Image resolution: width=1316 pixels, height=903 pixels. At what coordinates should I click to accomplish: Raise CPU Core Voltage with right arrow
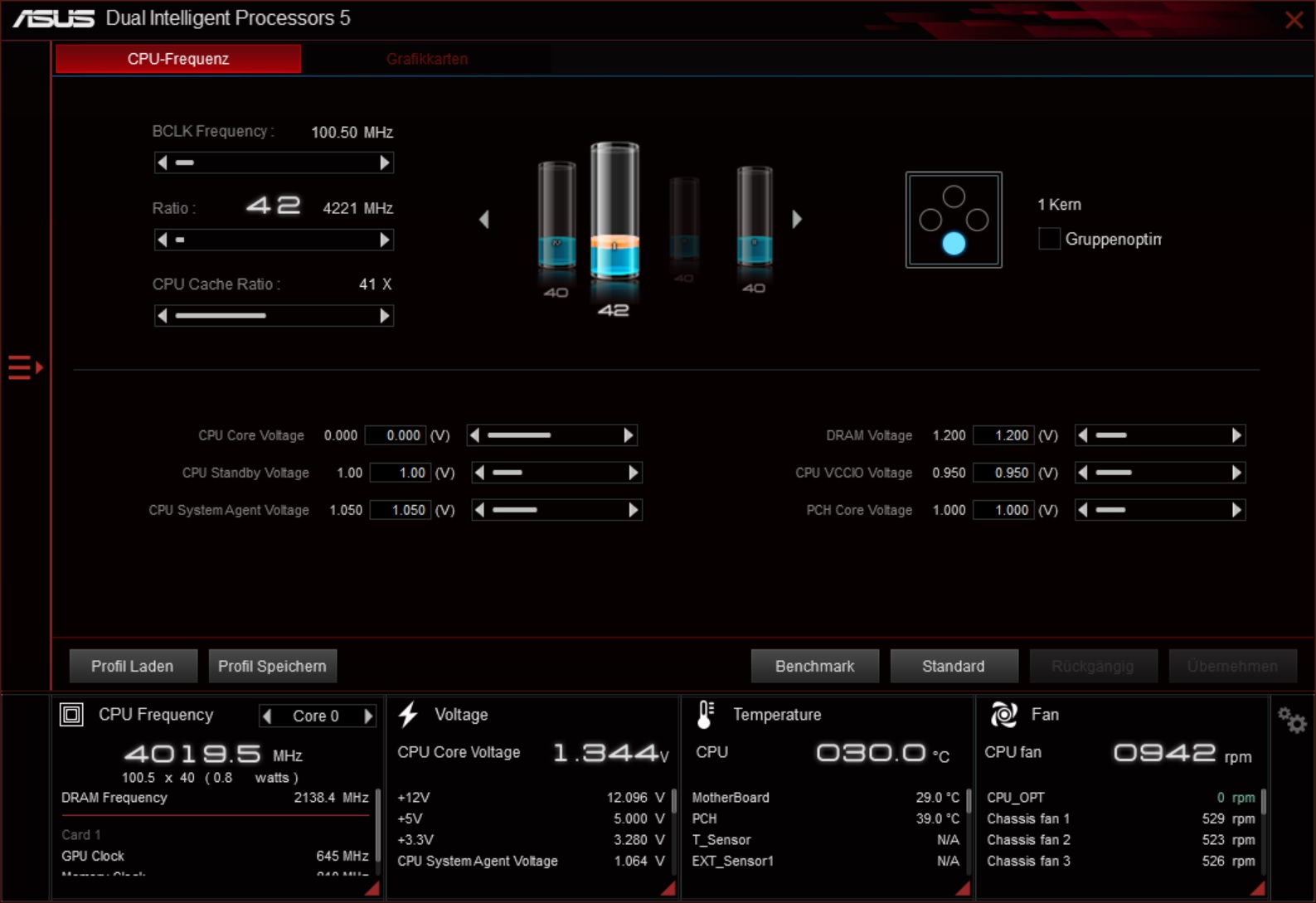coord(629,435)
